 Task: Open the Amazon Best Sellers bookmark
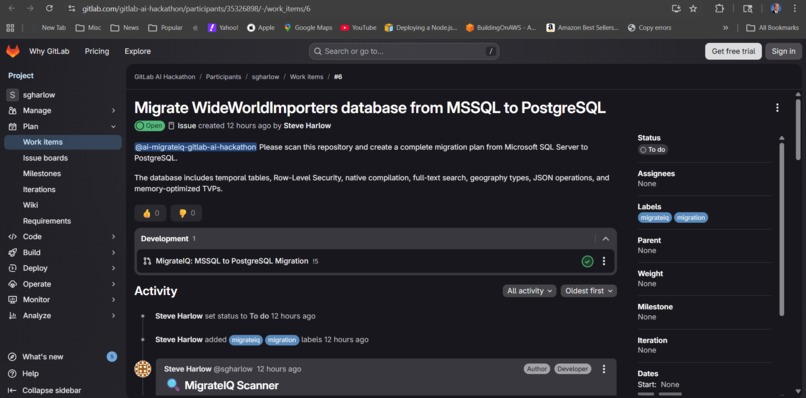583,28
